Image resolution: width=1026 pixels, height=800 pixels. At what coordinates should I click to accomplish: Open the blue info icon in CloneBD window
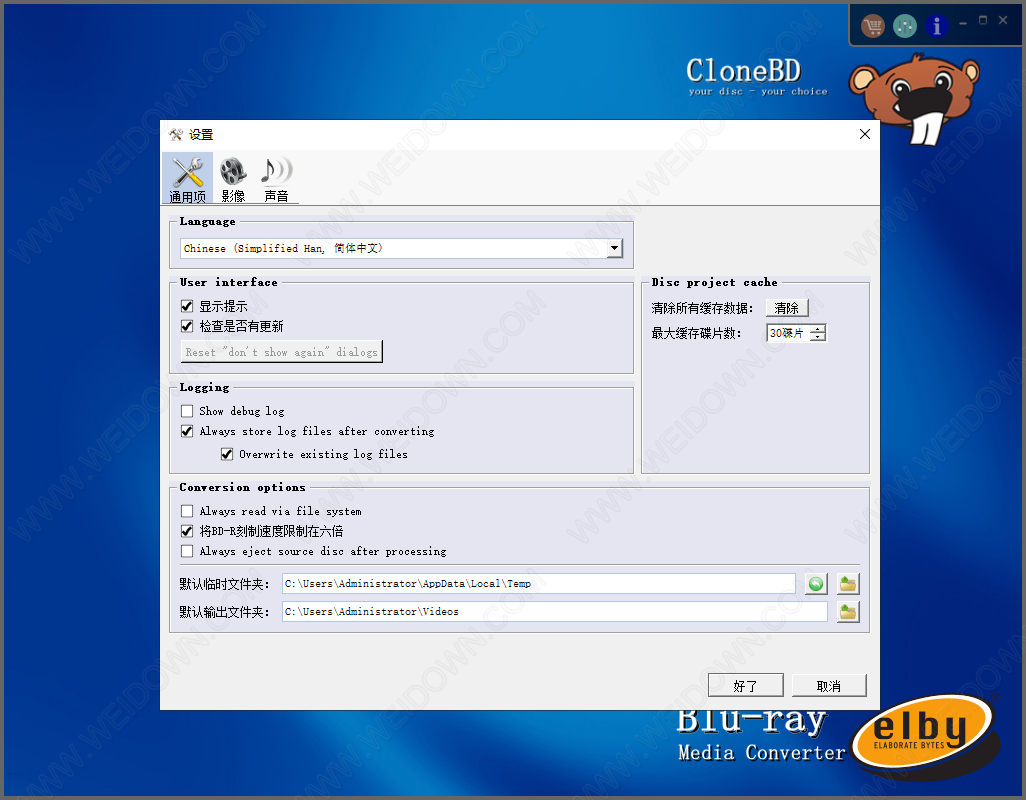(x=936, y=26)
